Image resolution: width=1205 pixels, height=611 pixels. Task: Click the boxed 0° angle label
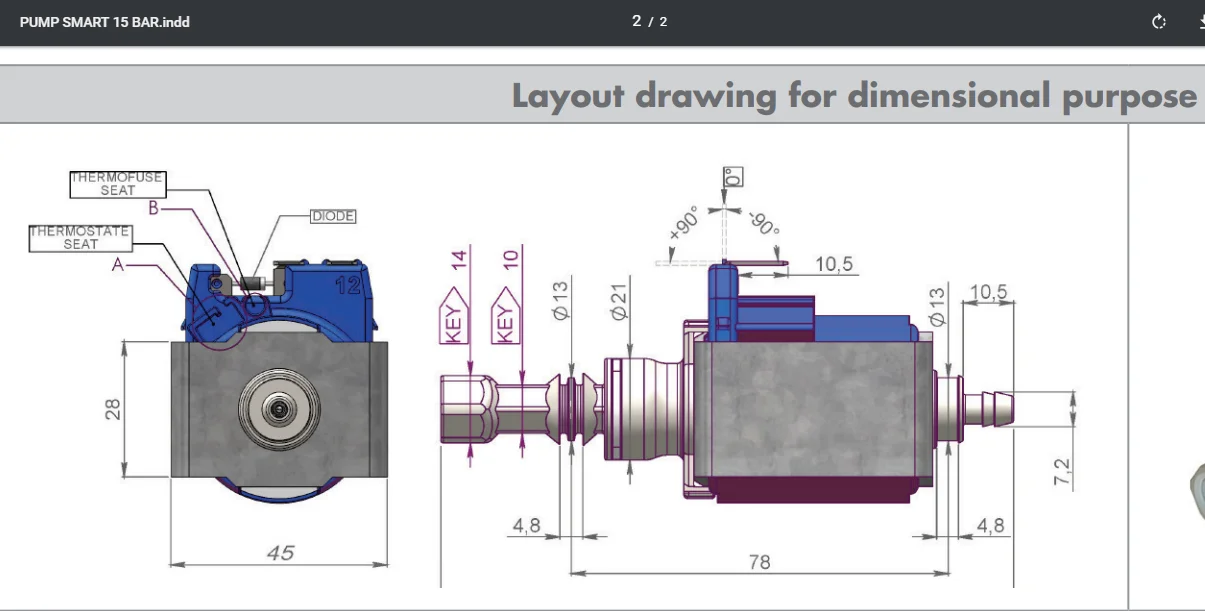click(x=733, y=177)
